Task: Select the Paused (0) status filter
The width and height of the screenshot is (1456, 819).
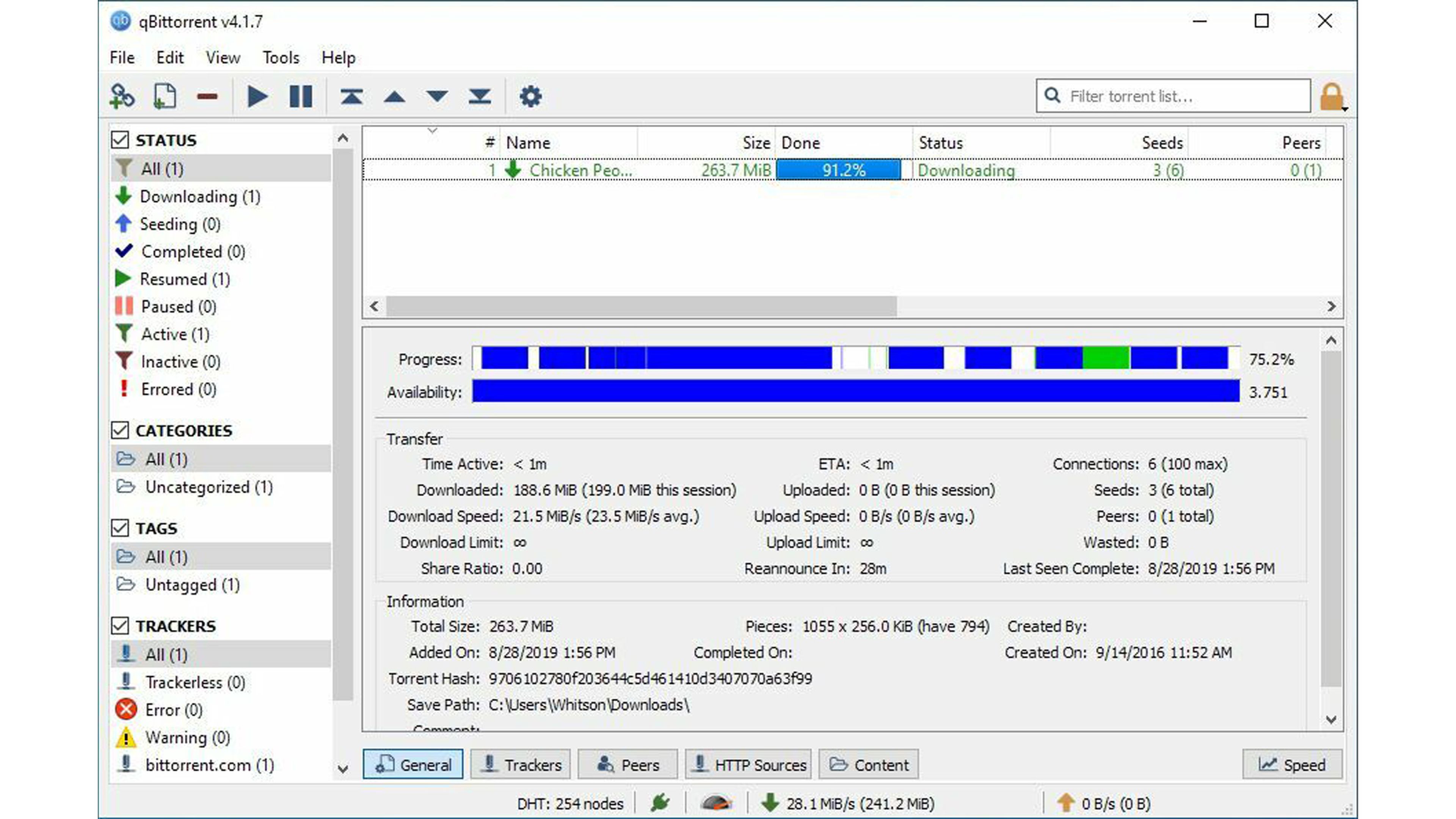Action: tap(221, 307)
